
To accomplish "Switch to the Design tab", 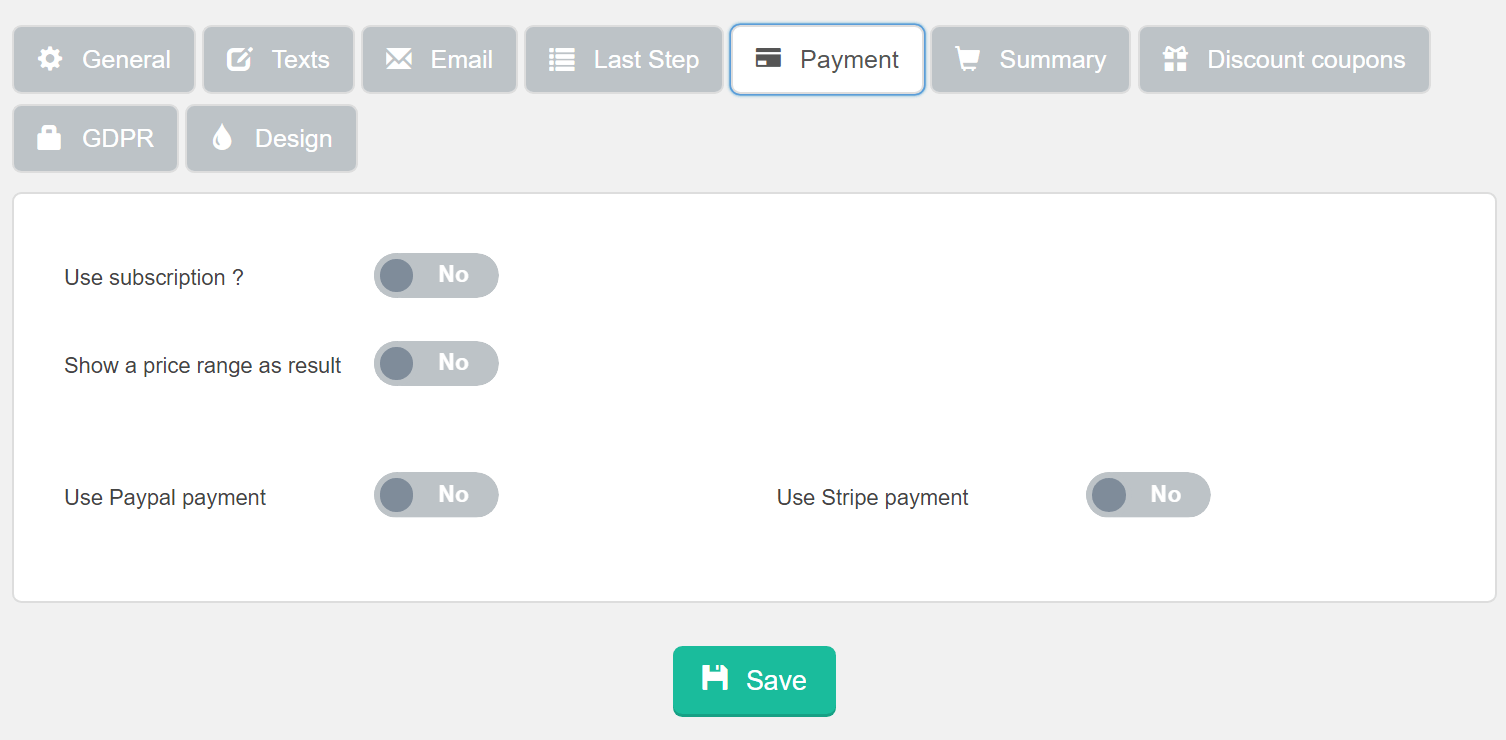I will pos(271,138).
